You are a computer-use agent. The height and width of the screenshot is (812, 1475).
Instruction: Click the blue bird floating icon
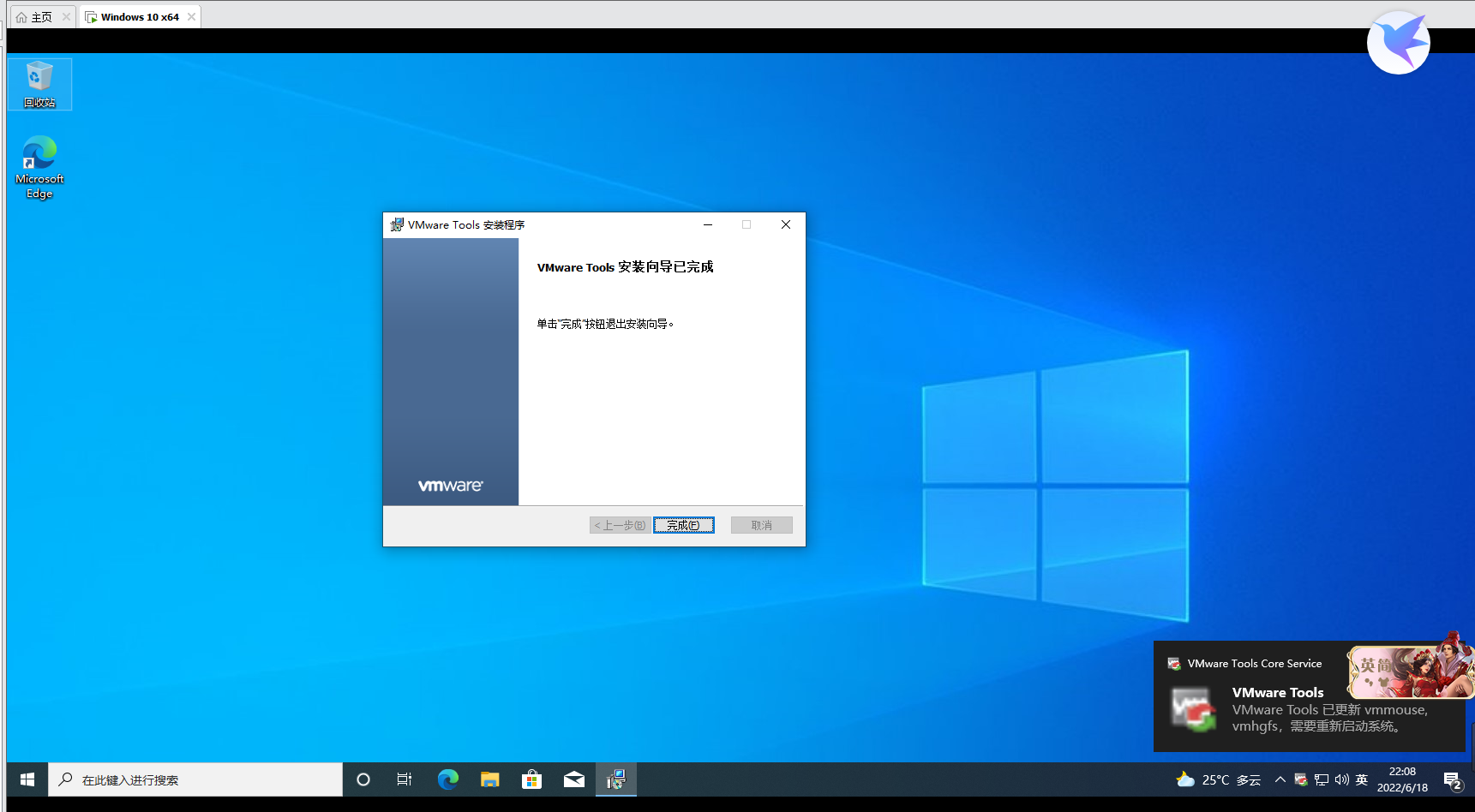pos(1399,42)
